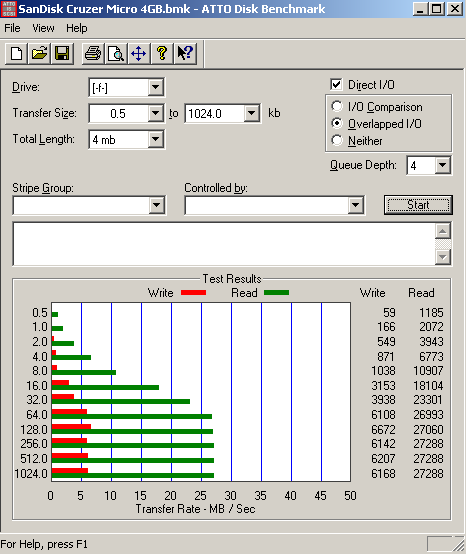The height and width of the screenshot is (554, 466).
Task: Expand the Queue Depth combo box
Action: 443,165
